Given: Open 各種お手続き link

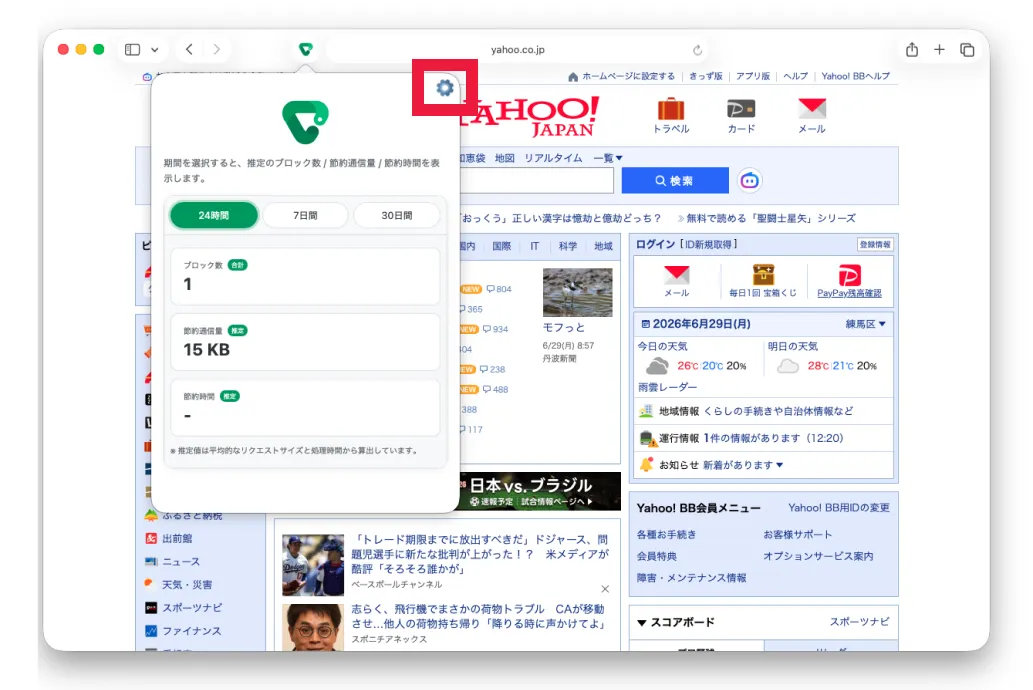Looking at the screenshot, I should pyautogui.click(x=666, y=534).
